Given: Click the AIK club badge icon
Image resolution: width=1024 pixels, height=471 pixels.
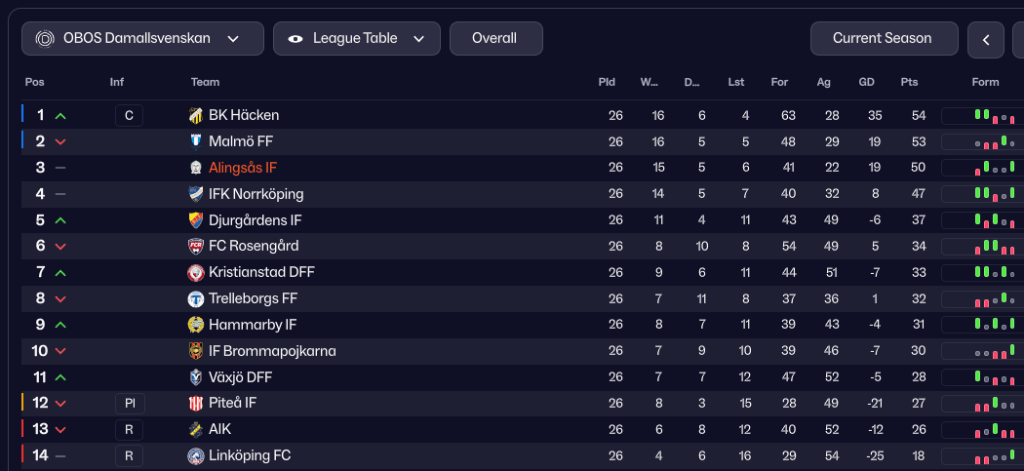Looking at the screenshot, I should coord(196,429).
